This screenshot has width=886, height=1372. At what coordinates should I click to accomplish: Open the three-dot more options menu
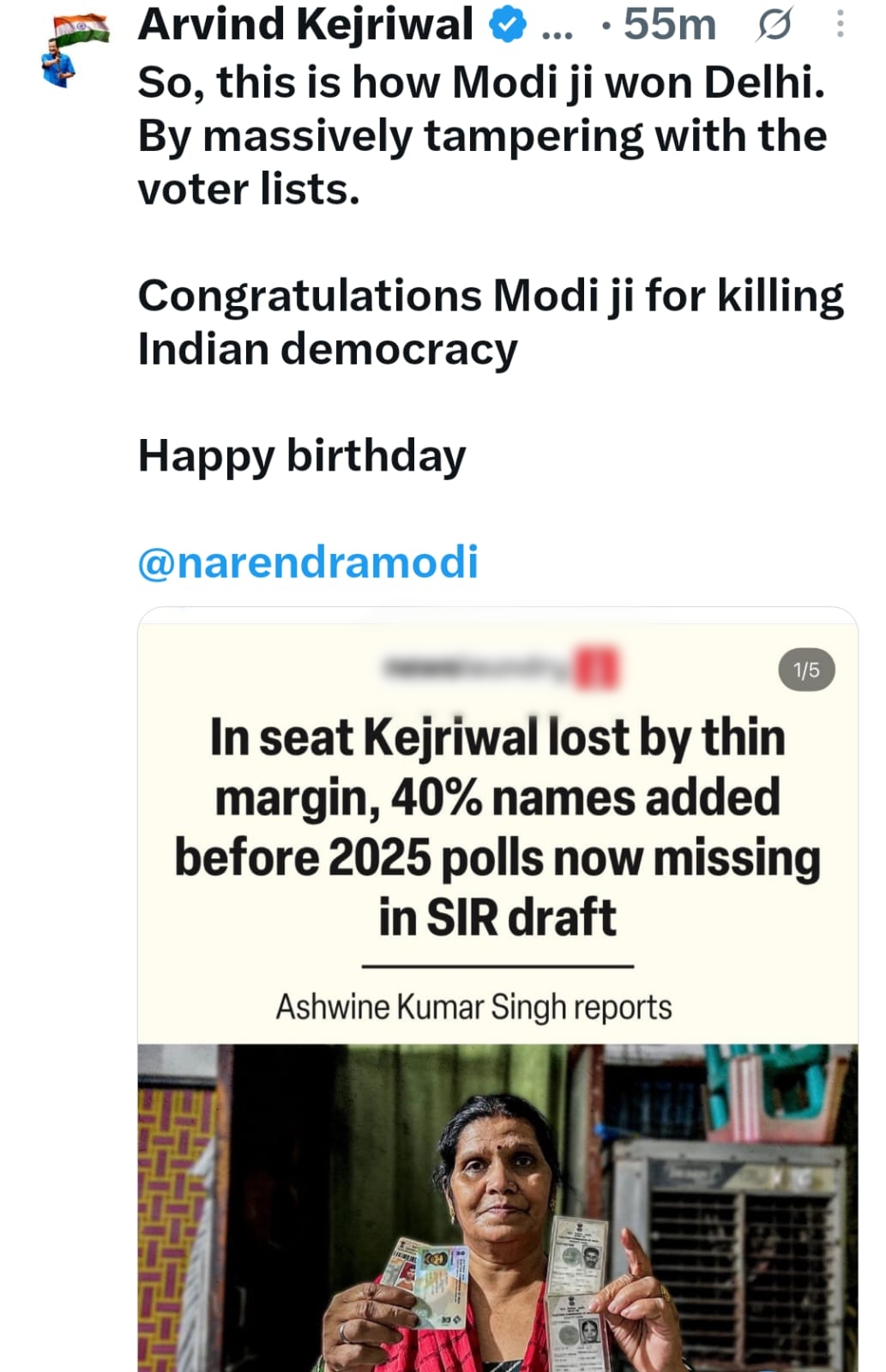click(841, 24)
